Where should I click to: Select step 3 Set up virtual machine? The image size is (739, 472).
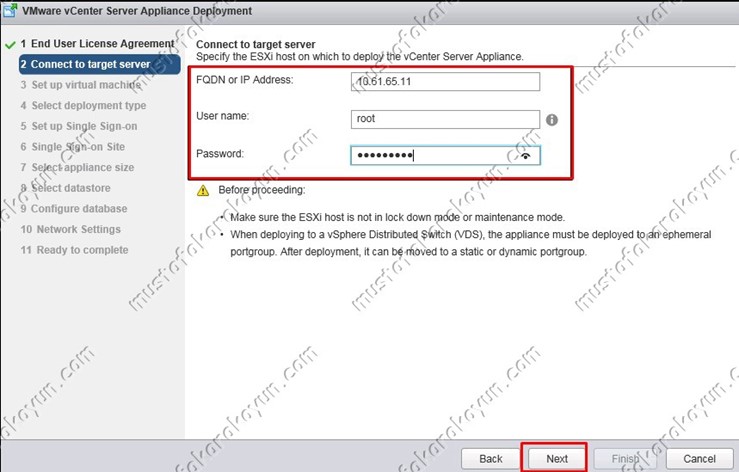[81, 85]
